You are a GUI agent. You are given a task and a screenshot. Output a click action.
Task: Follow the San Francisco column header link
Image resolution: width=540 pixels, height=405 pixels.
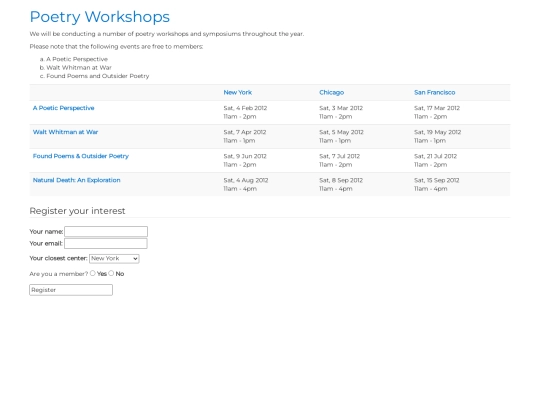tap(435, 92)
